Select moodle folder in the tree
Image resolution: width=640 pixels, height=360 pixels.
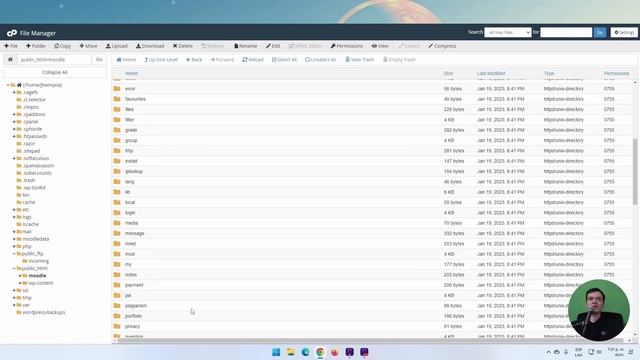(37, 276)
